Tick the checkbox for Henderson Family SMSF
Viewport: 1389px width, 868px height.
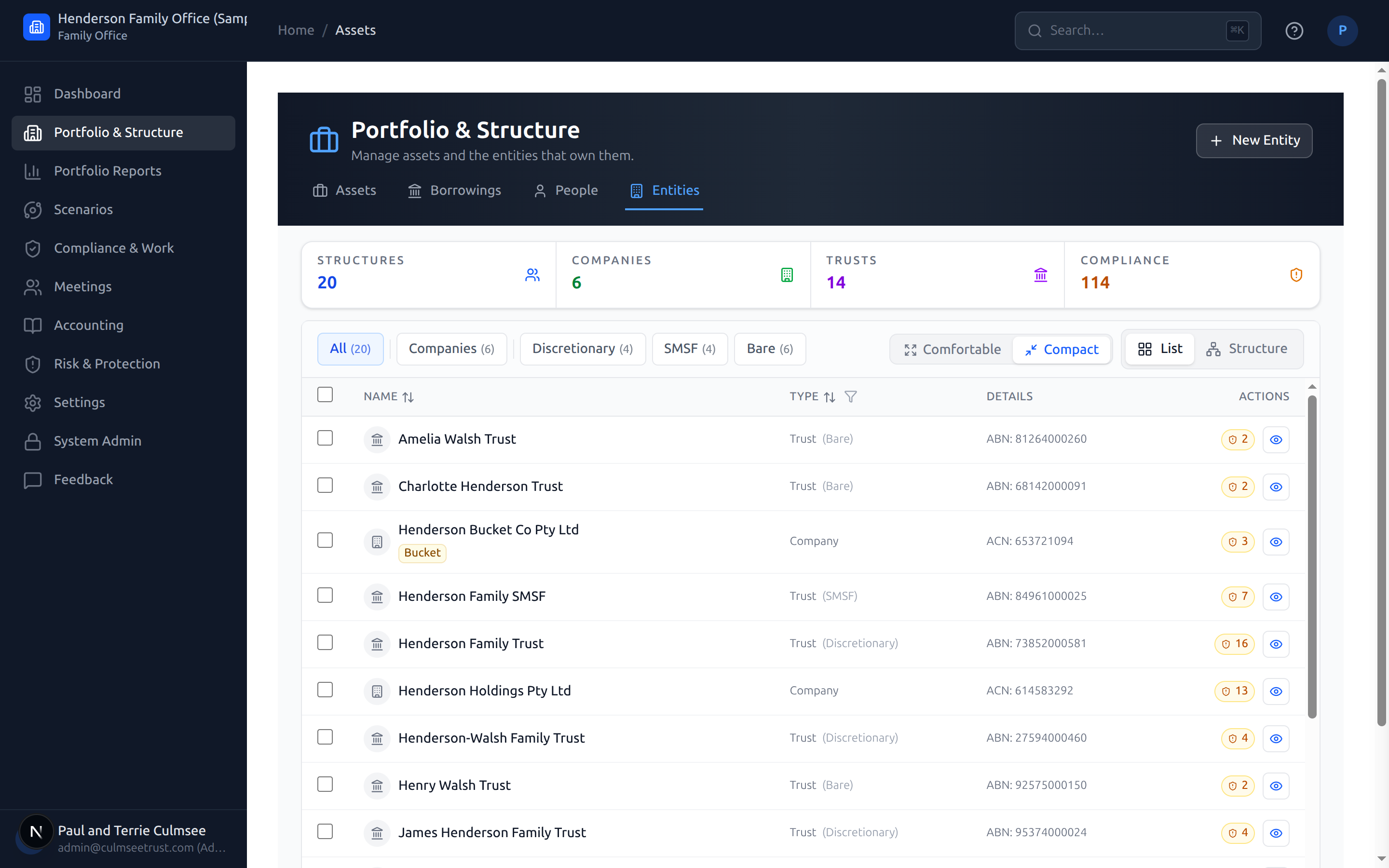click(325, 596)
